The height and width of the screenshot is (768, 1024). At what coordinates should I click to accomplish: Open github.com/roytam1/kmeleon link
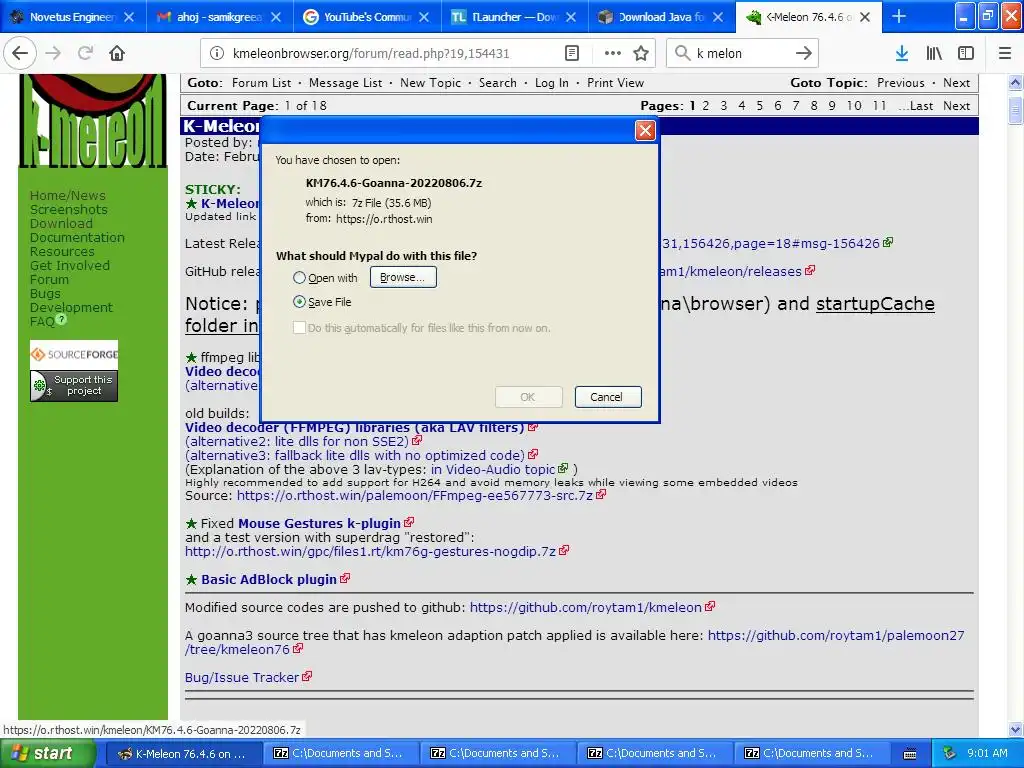click(586, 607)
